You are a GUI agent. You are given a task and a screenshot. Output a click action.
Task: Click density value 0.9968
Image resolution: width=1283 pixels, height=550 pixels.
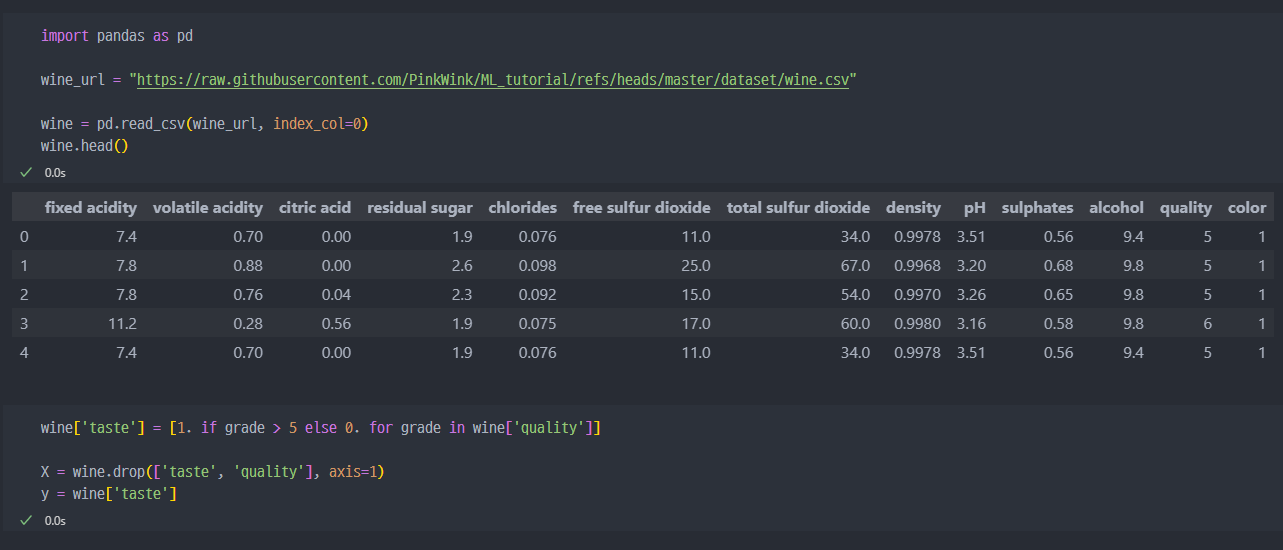[918, 266]
